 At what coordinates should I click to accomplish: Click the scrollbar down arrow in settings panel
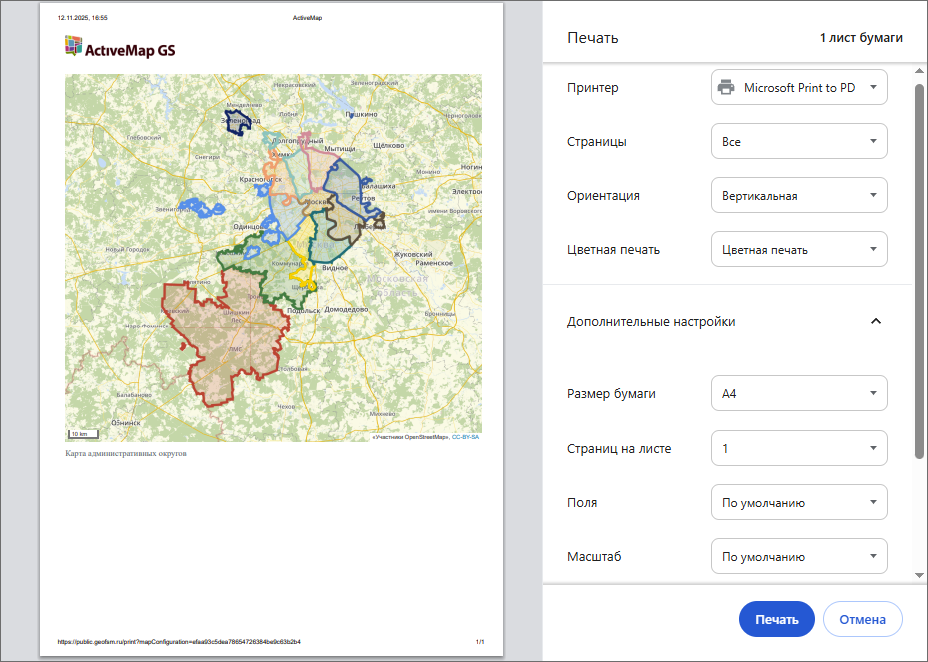click(919, 576)
